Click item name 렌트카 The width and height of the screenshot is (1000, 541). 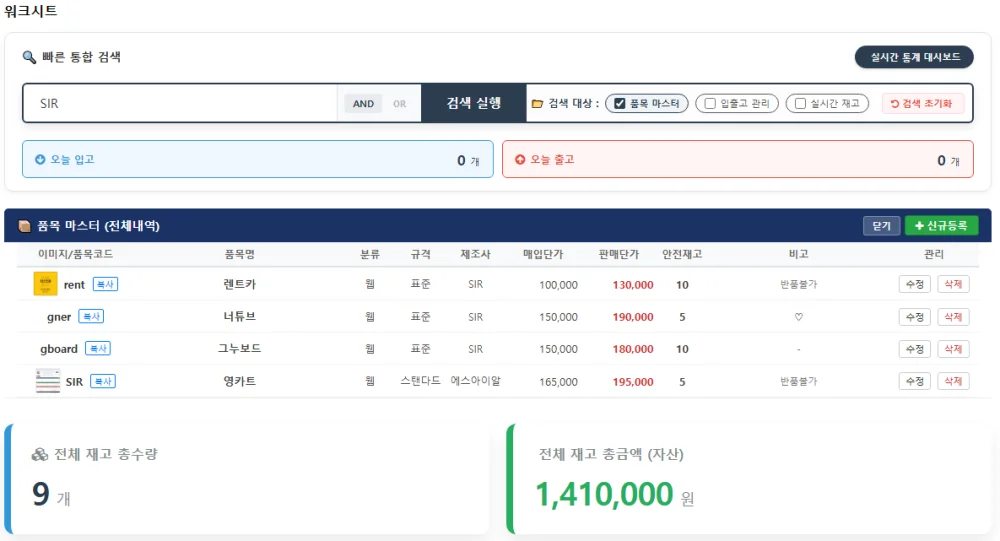[x=239, y=285]
